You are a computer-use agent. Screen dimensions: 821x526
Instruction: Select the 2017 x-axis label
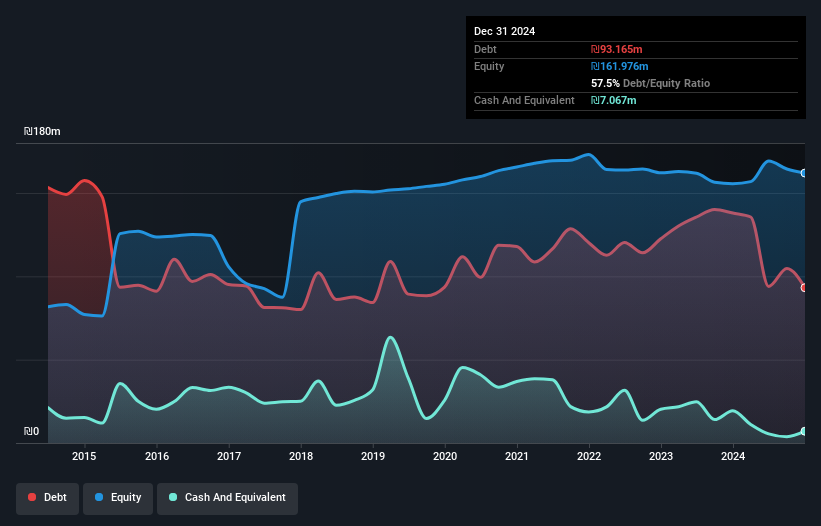click(229, 456)
